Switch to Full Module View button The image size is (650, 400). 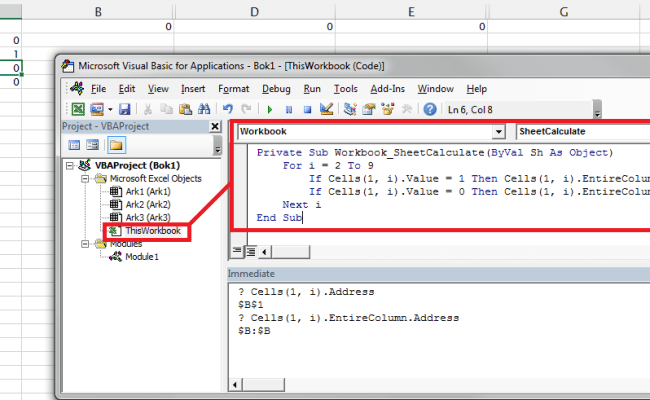[x=251, y=251]
